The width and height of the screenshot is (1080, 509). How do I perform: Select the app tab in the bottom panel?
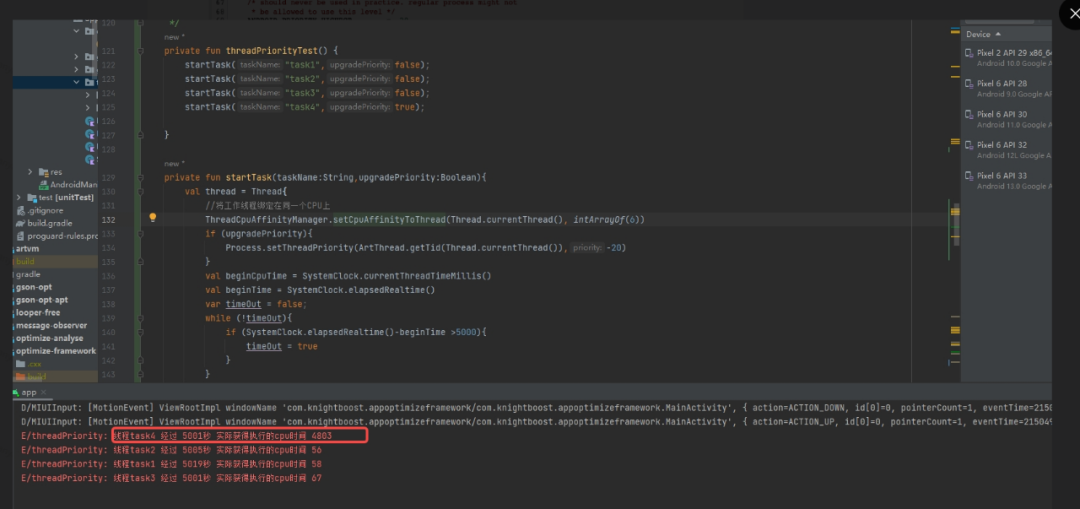tap(28, 393)
